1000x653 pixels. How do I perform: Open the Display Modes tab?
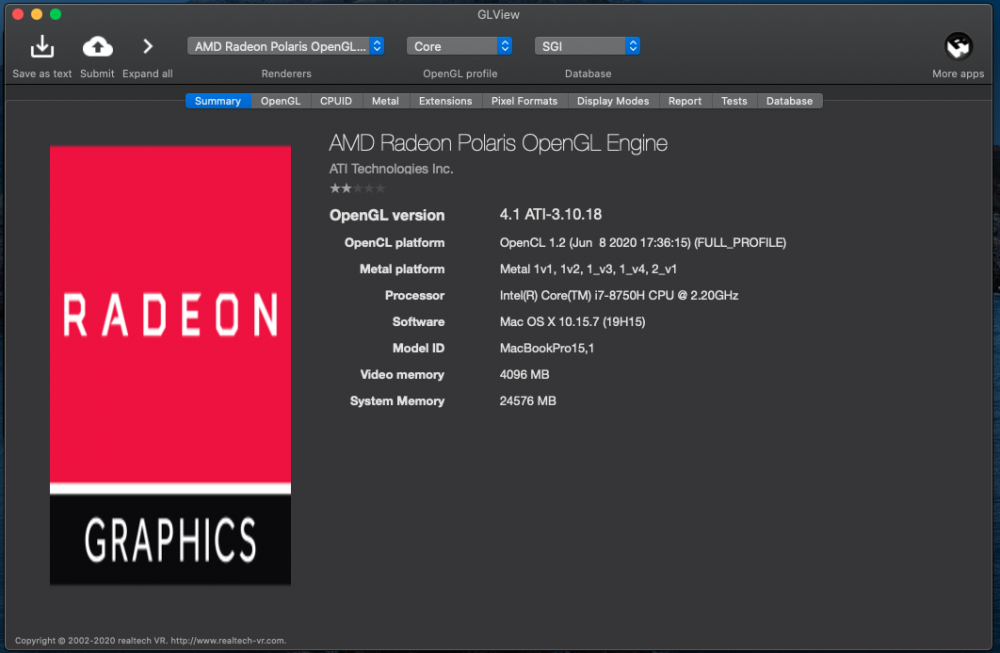(613, 101)
